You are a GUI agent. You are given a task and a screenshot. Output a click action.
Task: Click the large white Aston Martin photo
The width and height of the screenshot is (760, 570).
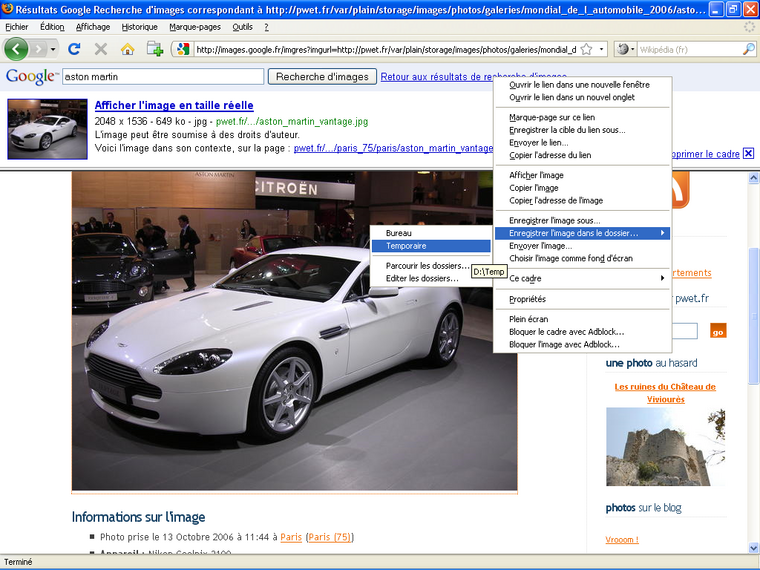point(294,331)
